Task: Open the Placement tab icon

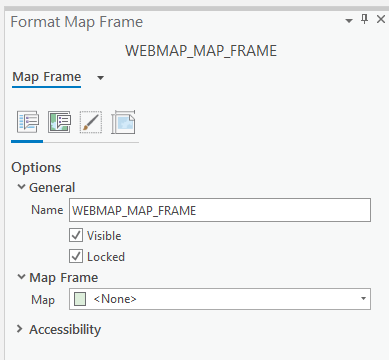Action: (123, 122)
